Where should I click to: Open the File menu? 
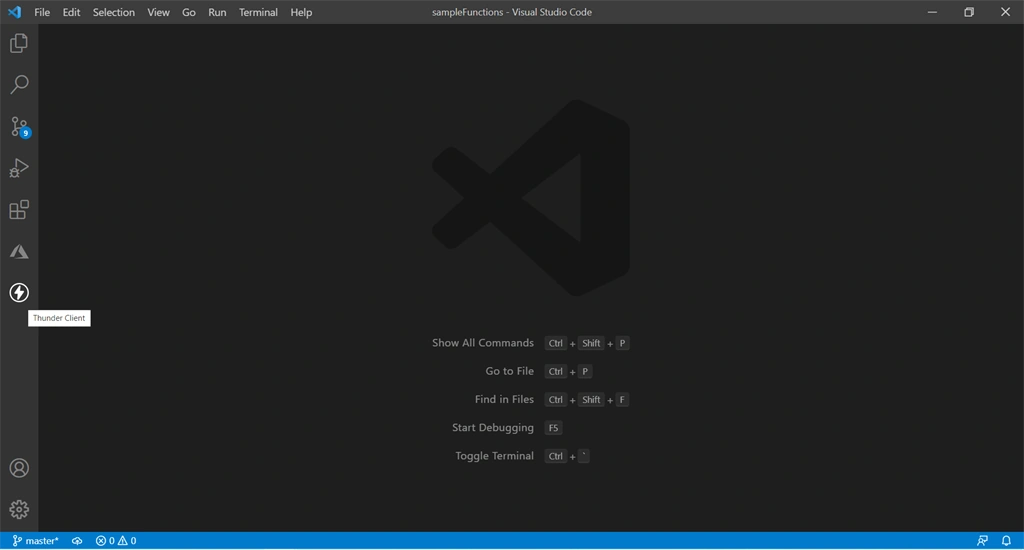(x=42, y=12)
